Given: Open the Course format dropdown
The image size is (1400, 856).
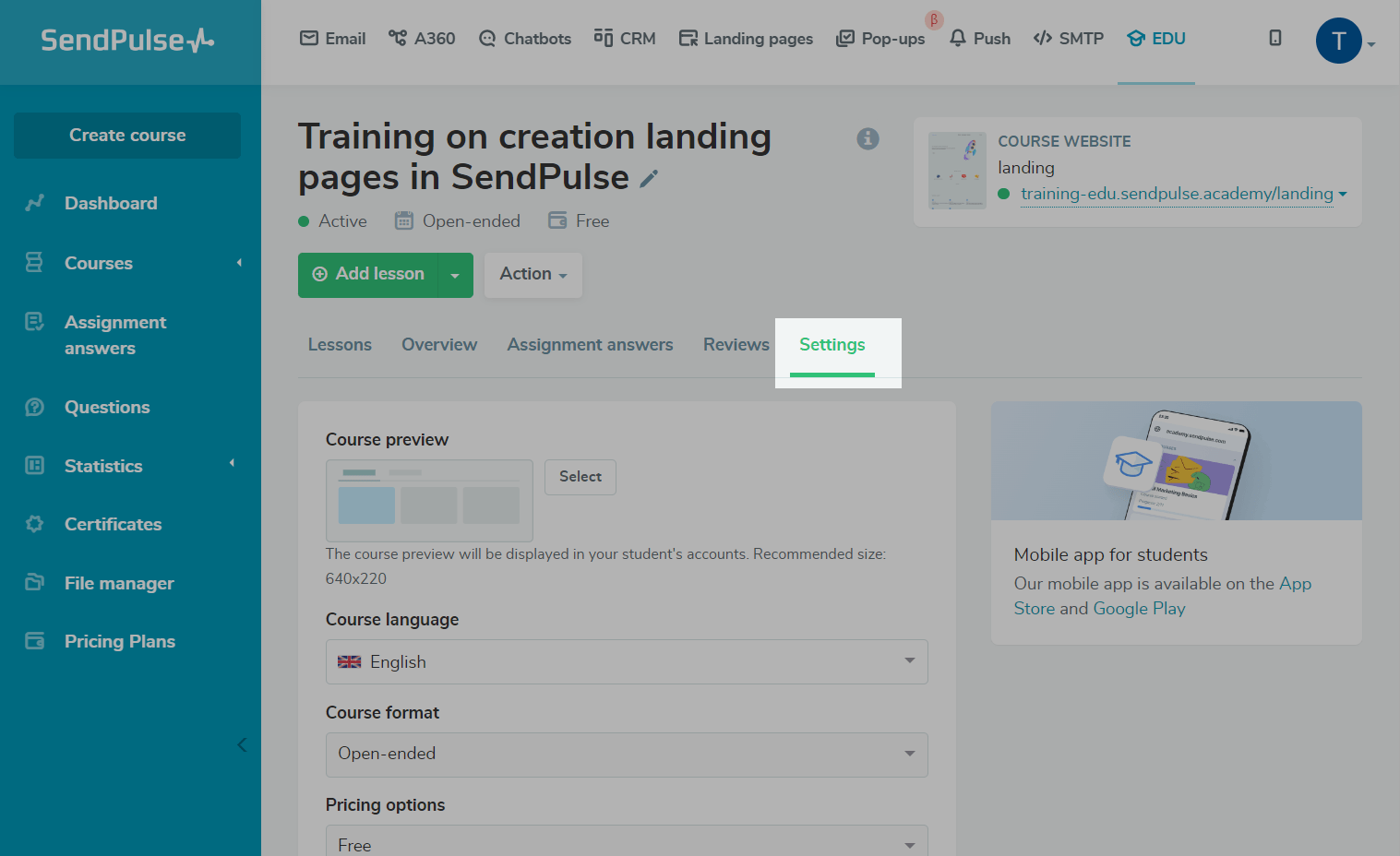Looking at the screenshot, I should [626, 754].
